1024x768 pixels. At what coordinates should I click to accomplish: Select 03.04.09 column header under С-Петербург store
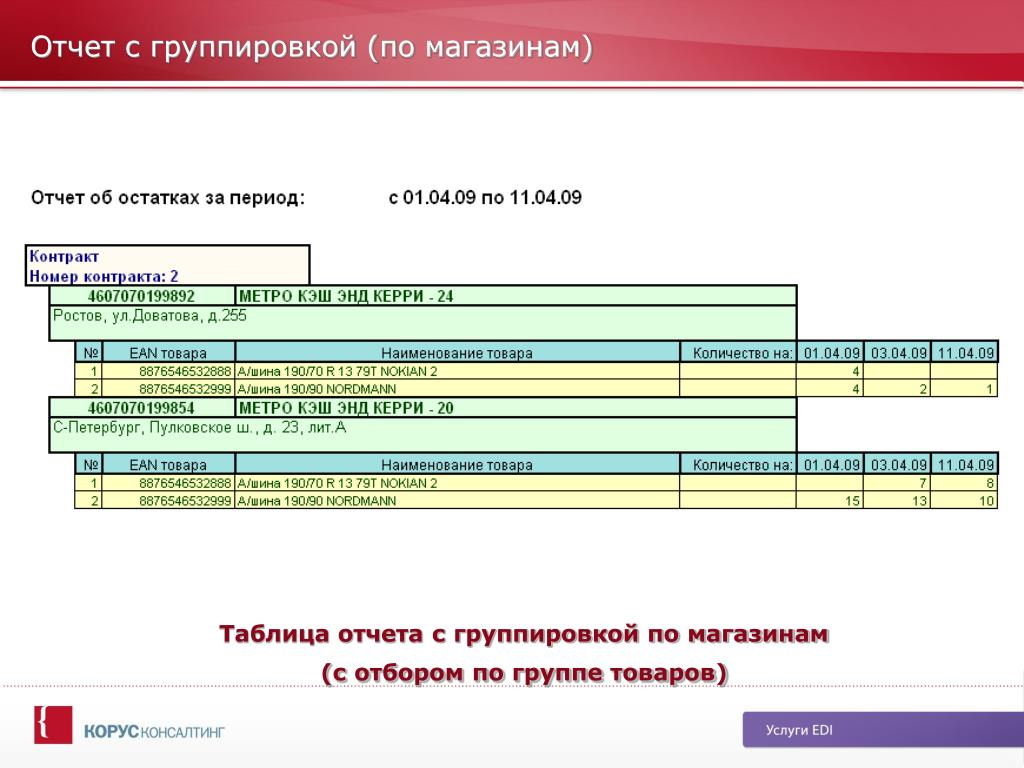point(898,464)
